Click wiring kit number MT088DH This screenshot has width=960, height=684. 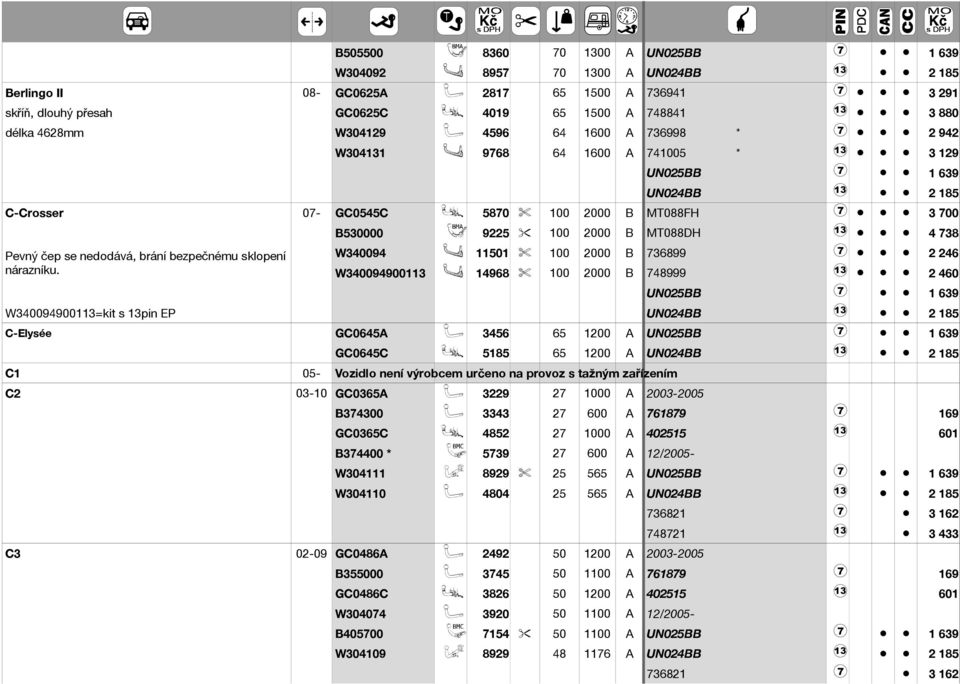(x=673, y=233)
